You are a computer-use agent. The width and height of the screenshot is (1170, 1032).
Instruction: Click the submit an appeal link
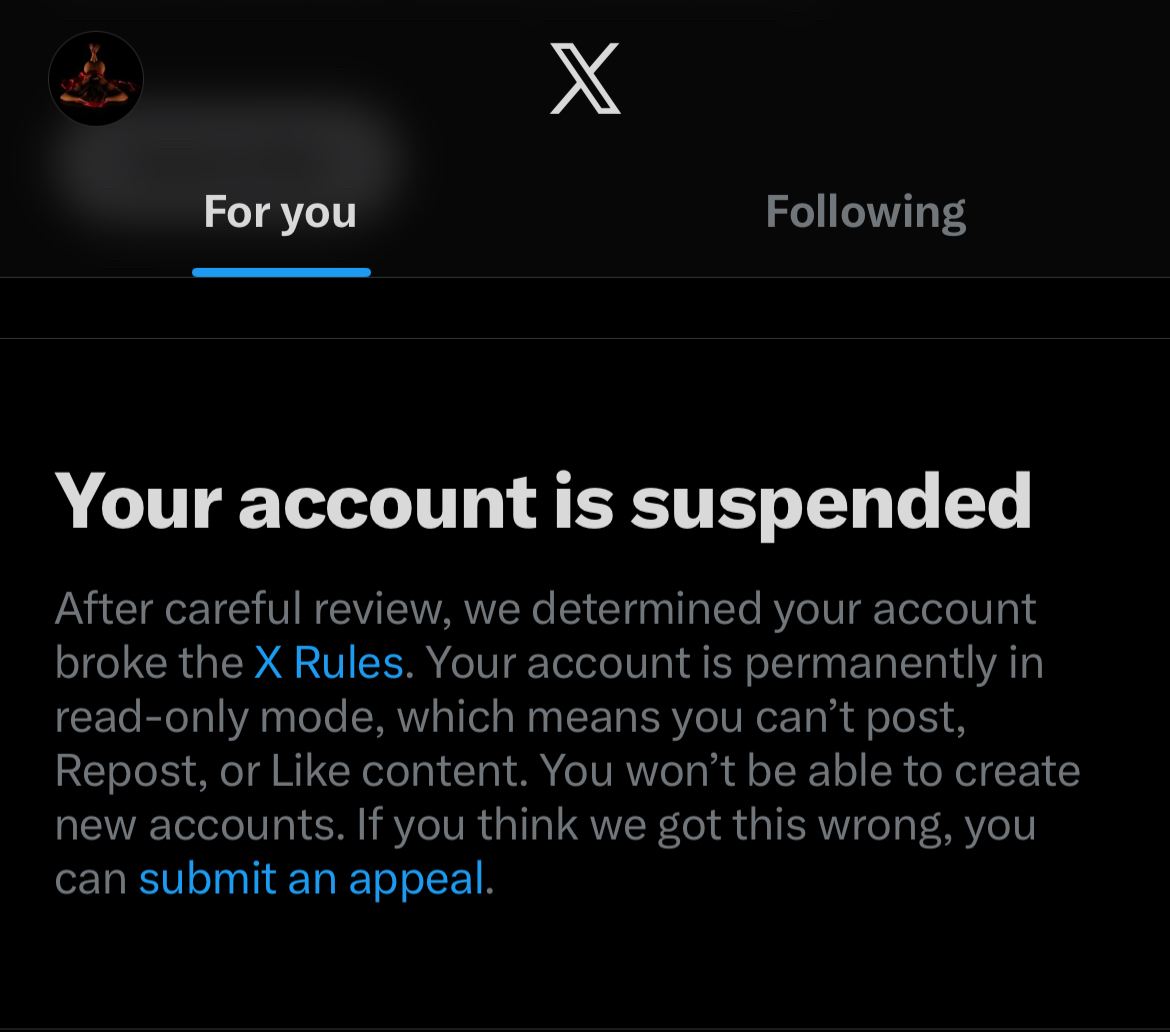312,879
